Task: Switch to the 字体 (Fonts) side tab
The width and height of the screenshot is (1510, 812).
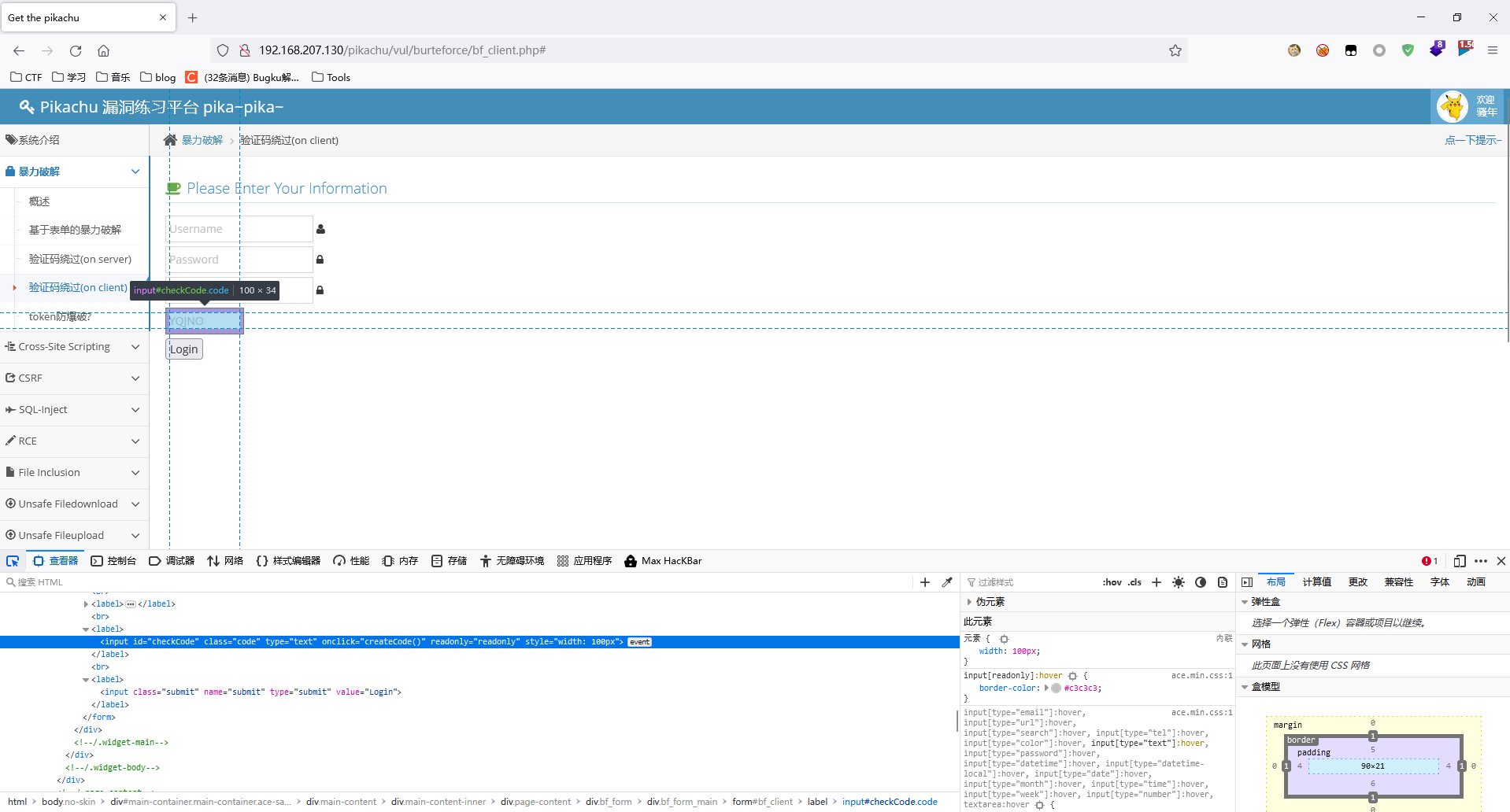Action: (1440, 582)
